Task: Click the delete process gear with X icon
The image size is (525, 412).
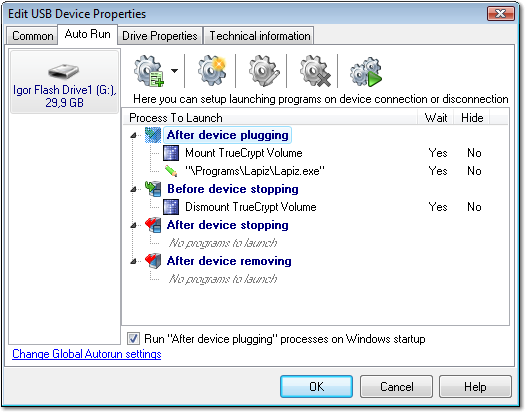Action: pyautogui.click(x=315, y=71)
